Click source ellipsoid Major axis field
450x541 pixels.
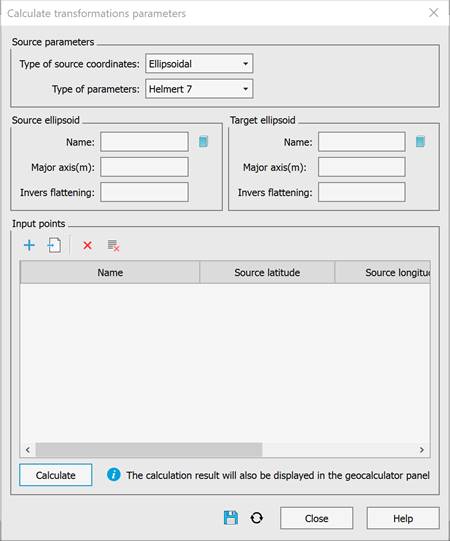point(145,167)
